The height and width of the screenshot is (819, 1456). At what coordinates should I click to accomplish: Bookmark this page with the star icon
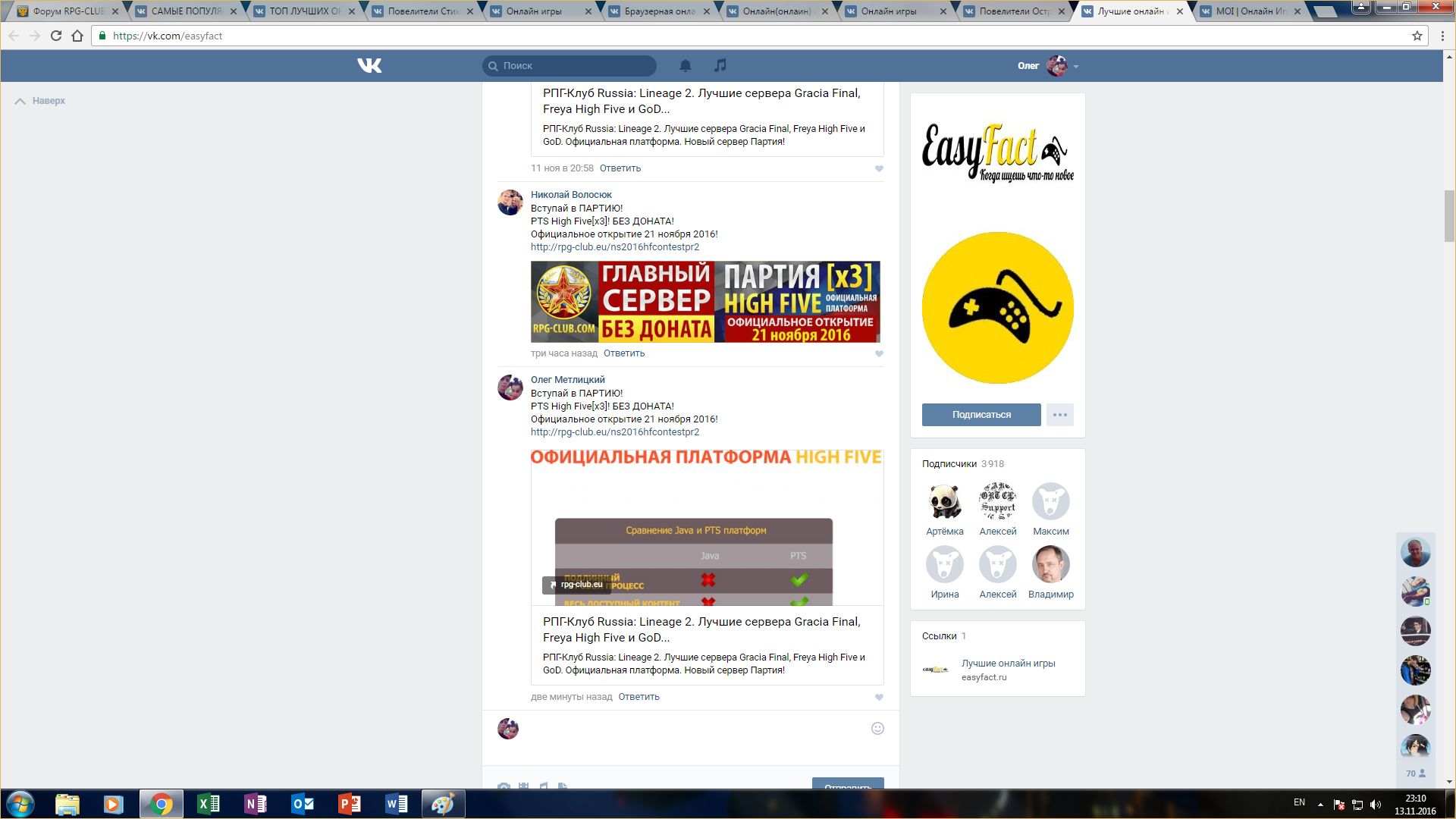[1417, 36]
